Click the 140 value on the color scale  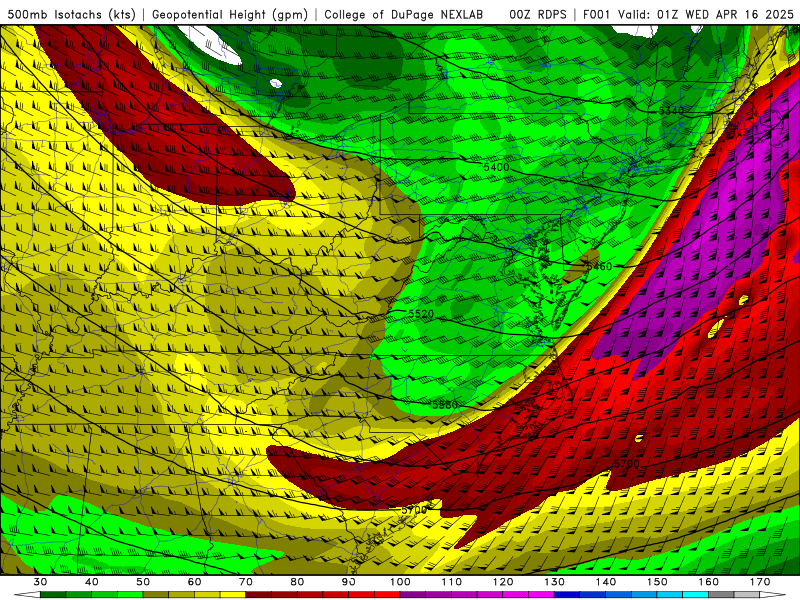coord(606,582)
